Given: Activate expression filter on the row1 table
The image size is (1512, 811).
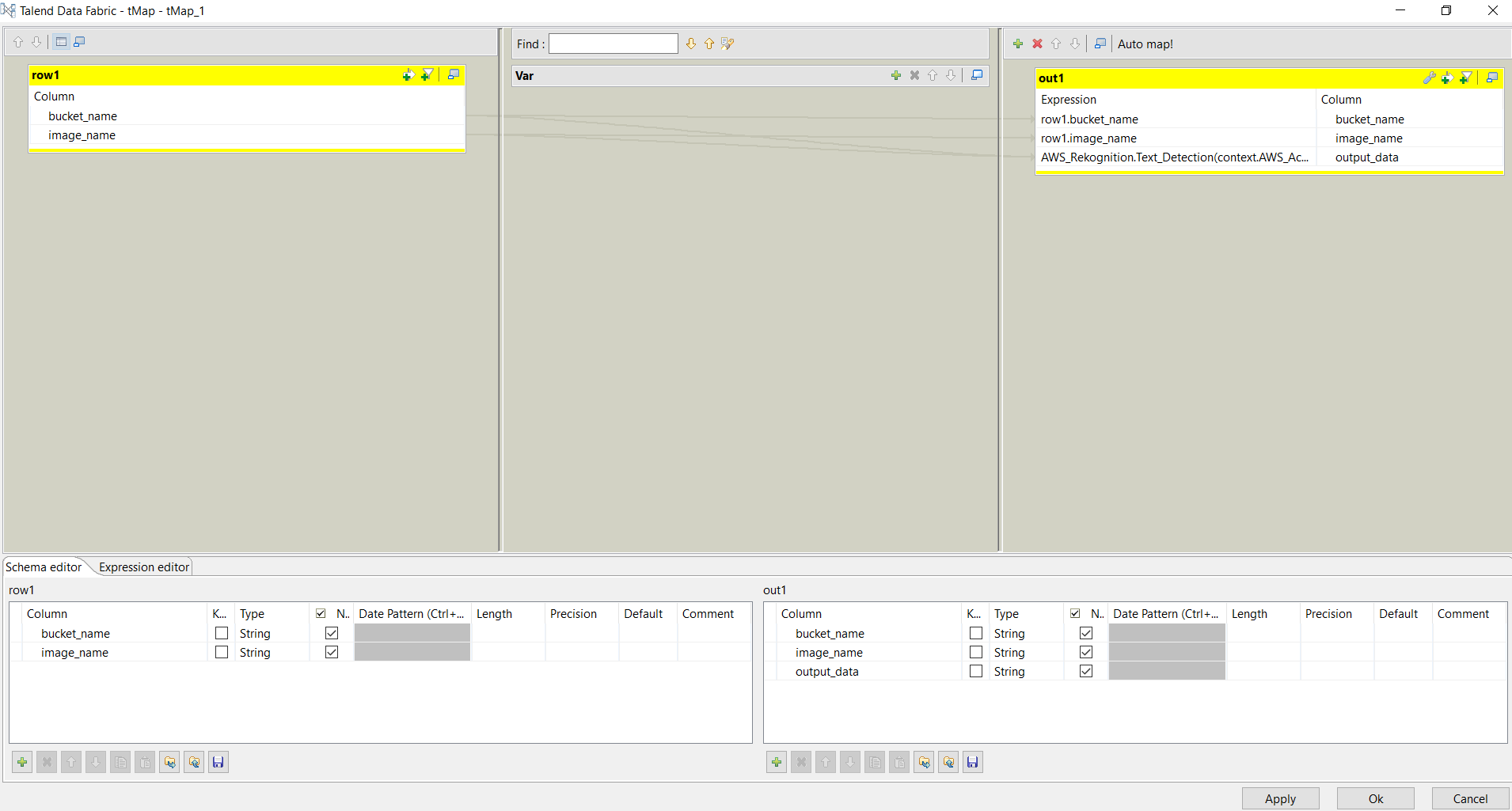Looking at the screenshot, I should click(427, 74).
